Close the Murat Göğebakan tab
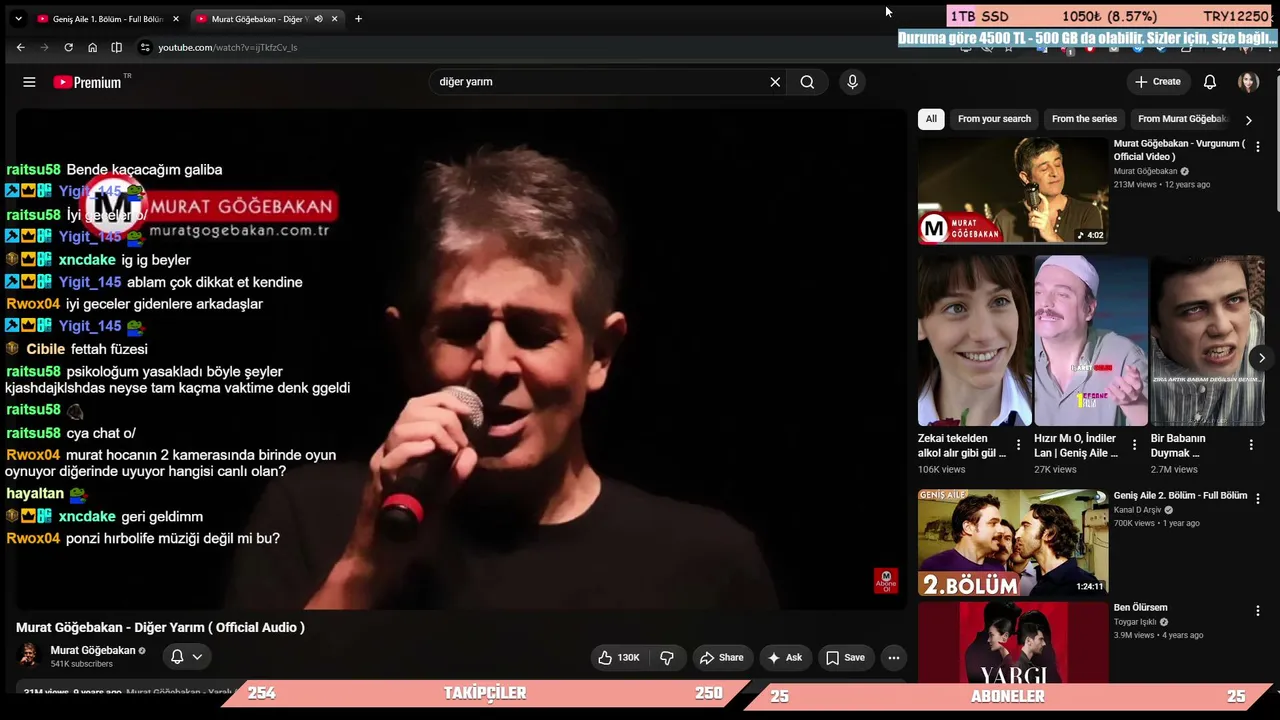 (x=335, y=19)
